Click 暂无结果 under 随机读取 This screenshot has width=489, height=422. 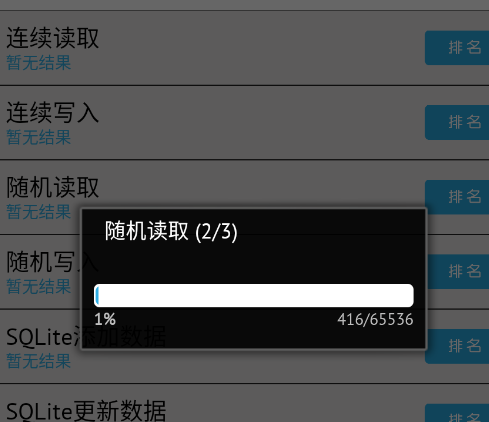click(39, 212)
